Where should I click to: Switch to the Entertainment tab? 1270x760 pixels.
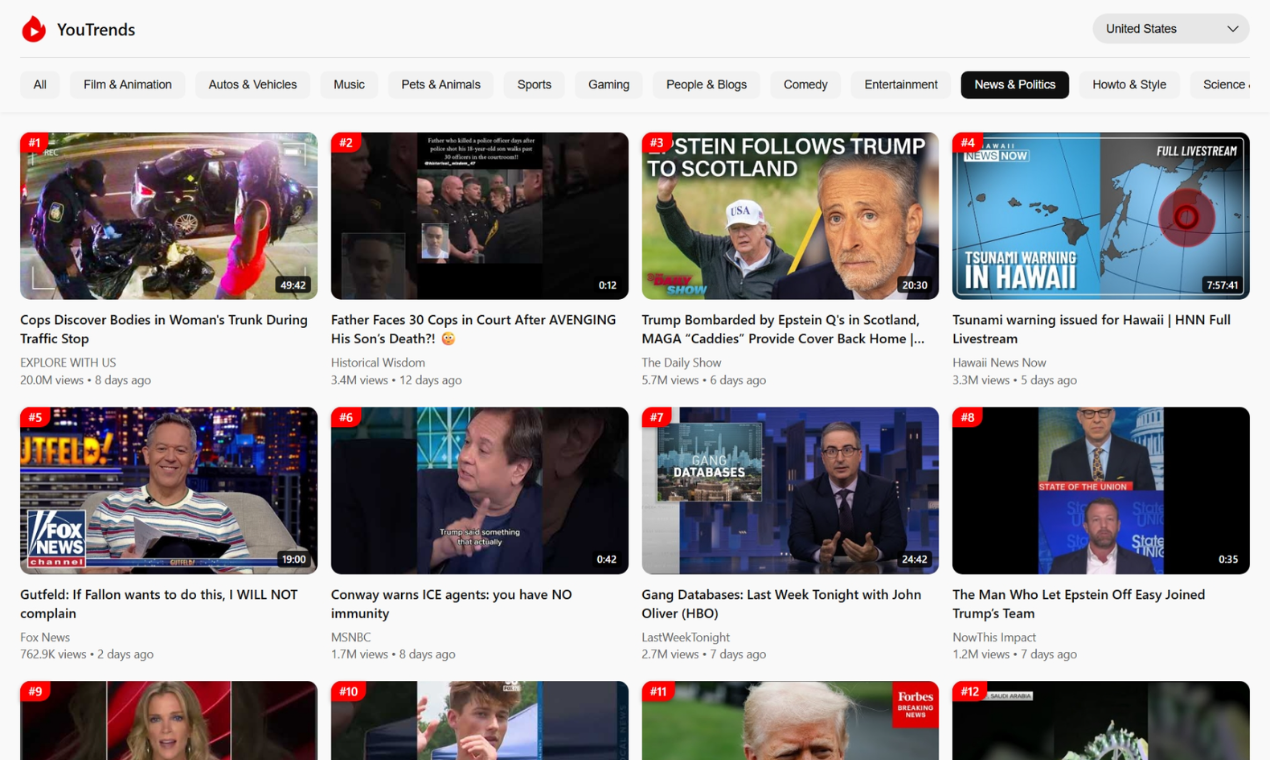[901, 85]
